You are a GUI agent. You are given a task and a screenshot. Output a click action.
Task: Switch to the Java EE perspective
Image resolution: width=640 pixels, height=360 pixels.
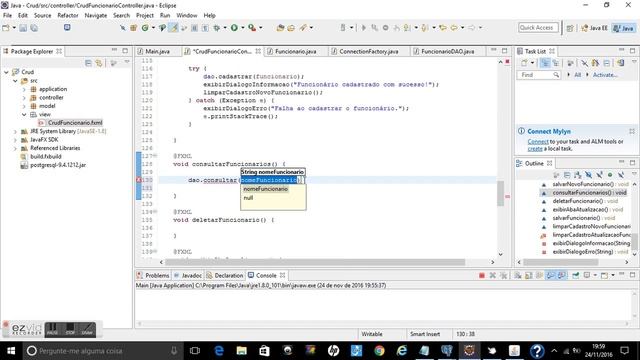tap(594, 28)
